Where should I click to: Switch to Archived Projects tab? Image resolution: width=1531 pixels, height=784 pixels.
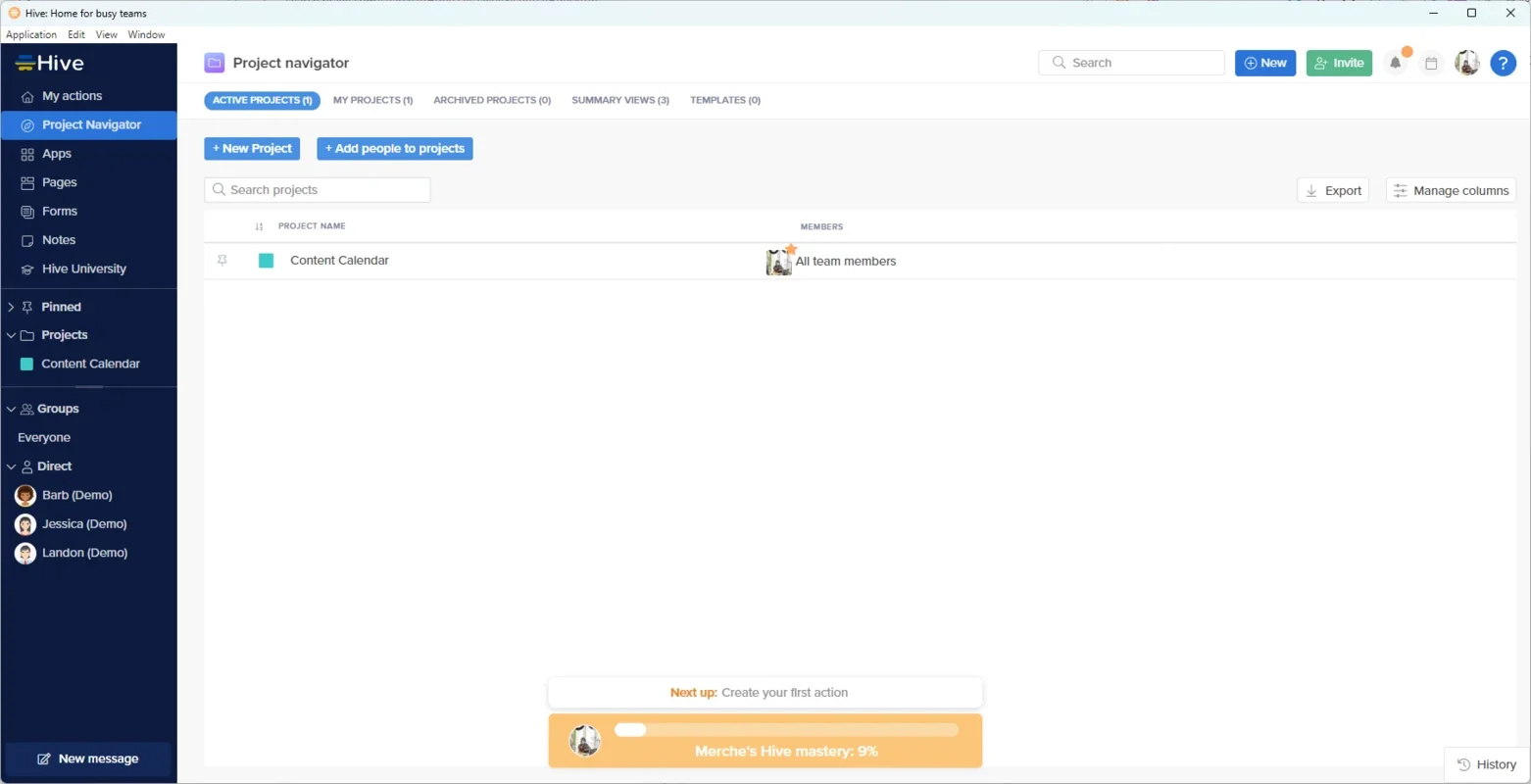(x=492, y=100)
